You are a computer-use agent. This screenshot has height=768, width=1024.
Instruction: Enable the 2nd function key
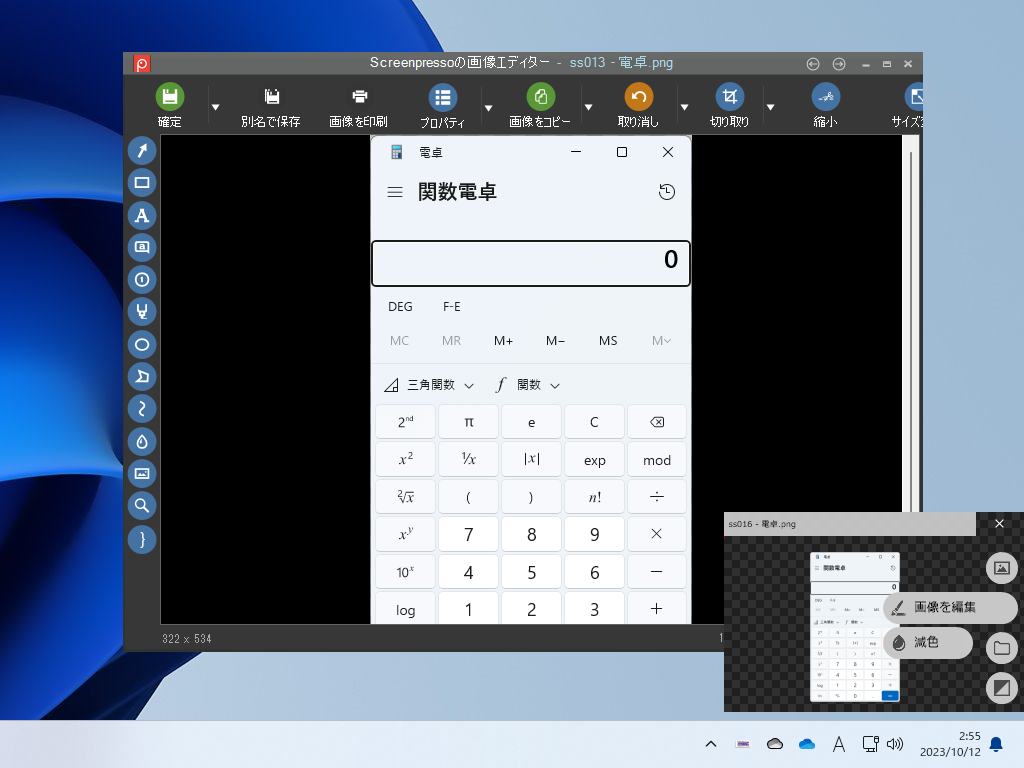405,421
